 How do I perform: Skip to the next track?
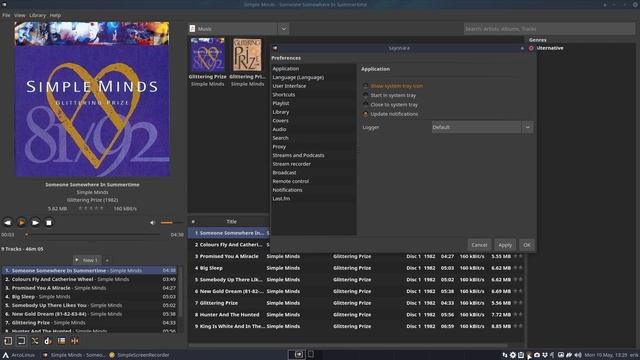35,222
